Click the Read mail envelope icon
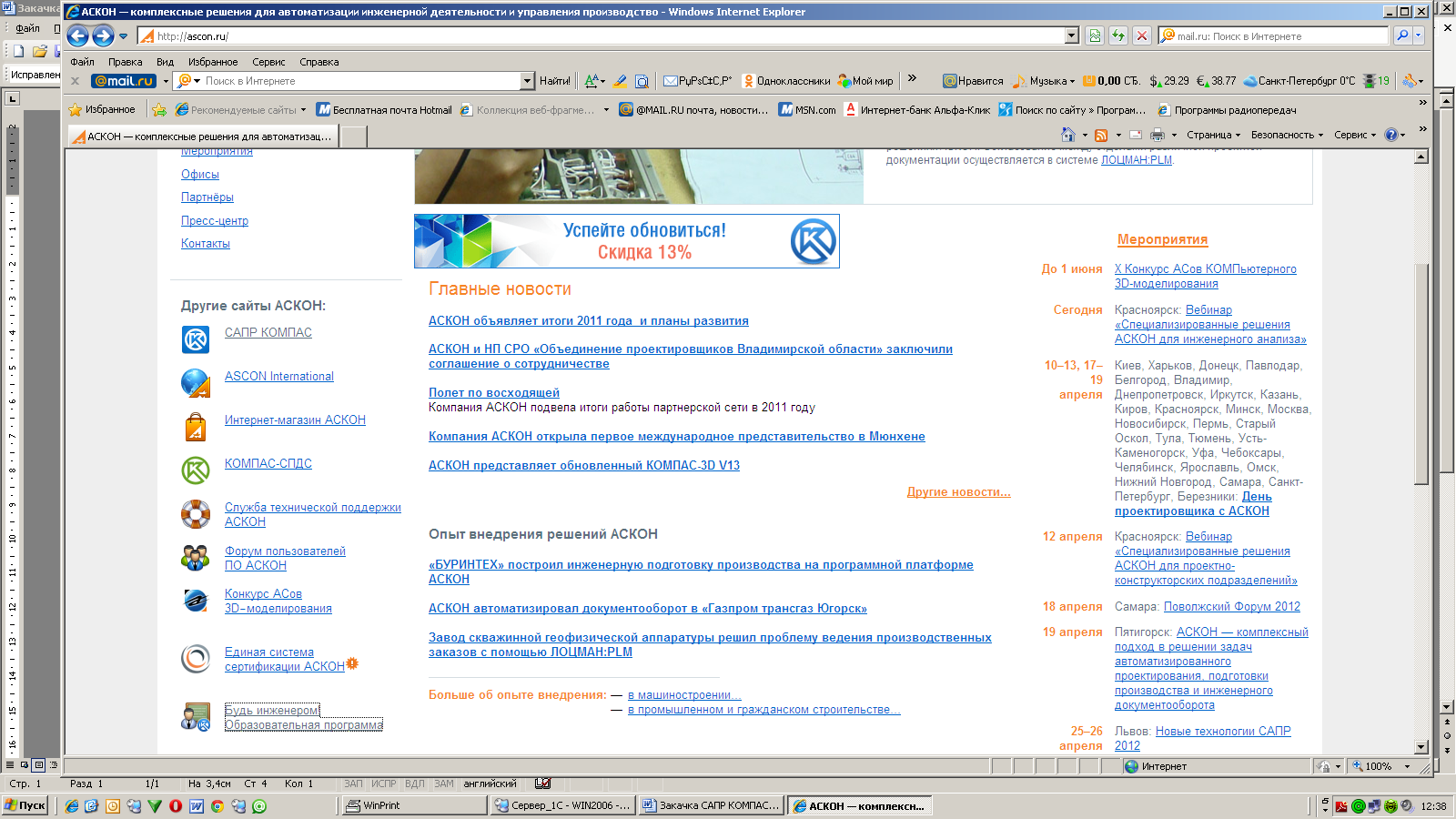Viewport: 1456px width, 819px height. click(1136, 135)
